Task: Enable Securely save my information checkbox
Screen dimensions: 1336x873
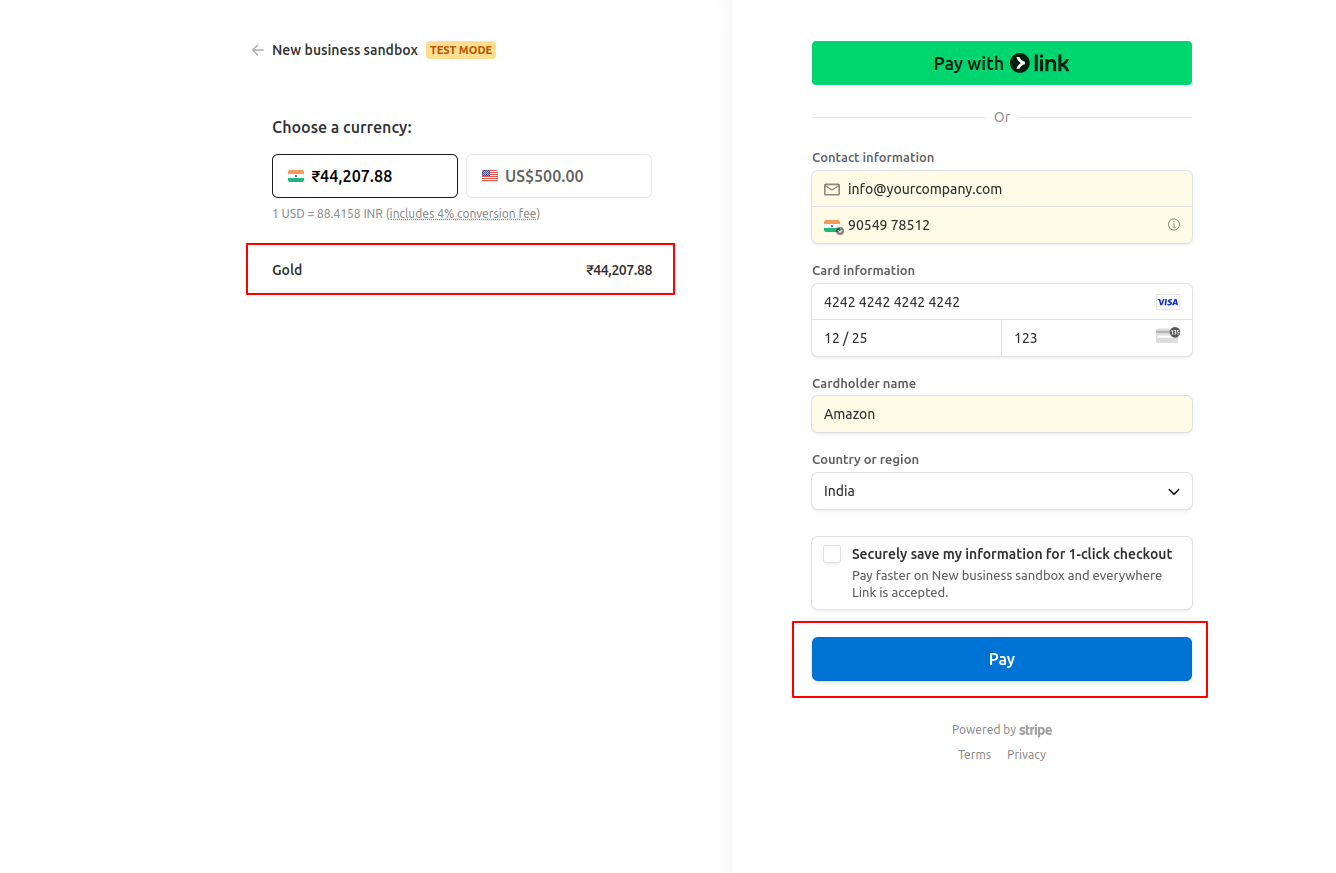Action: click(831, 553)
